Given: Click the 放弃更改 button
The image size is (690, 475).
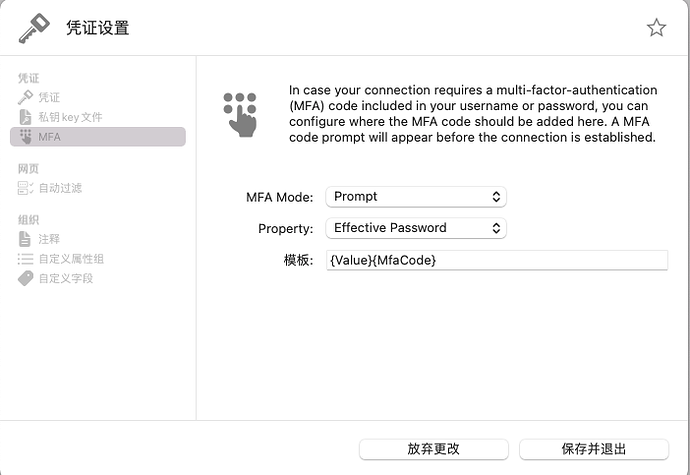Looking at the screenshot, I should 434,449.
